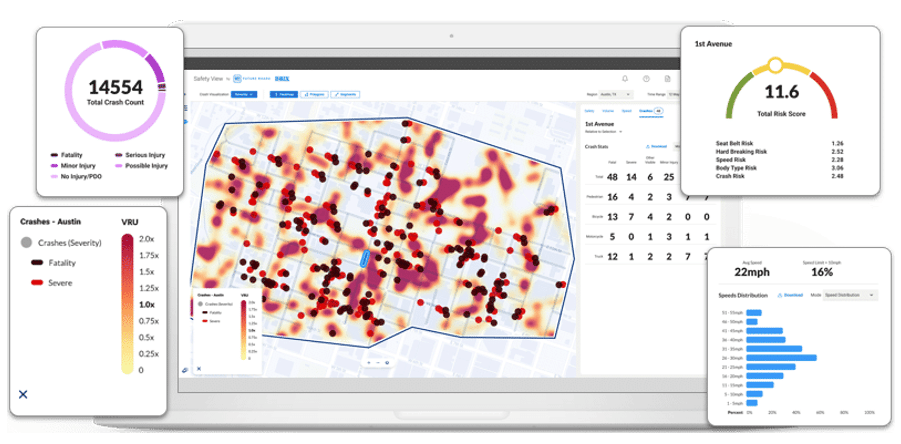Screen dimensions: 901x444
Task: Select the Heatmap view button
Action: [x=284, y=94]
